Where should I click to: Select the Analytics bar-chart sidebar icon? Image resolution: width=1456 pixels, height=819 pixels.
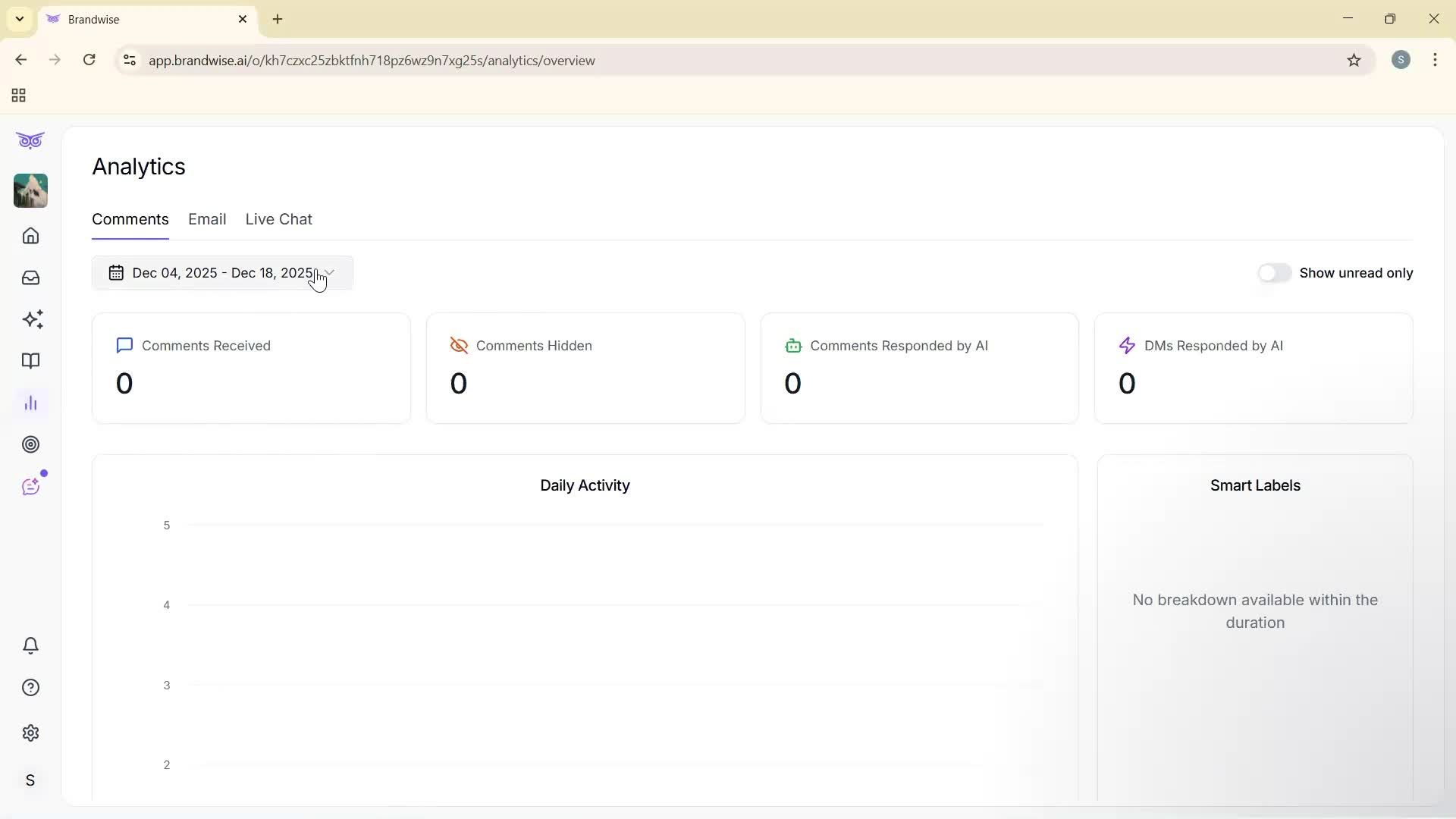(x=30, y=403)
